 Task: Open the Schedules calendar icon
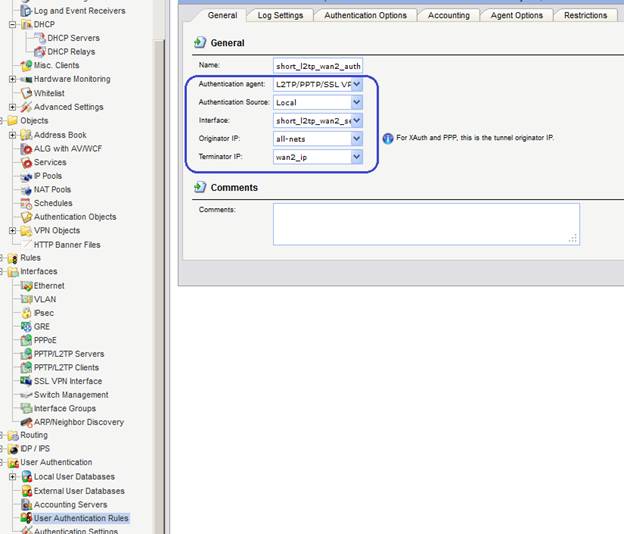(26, 203)
